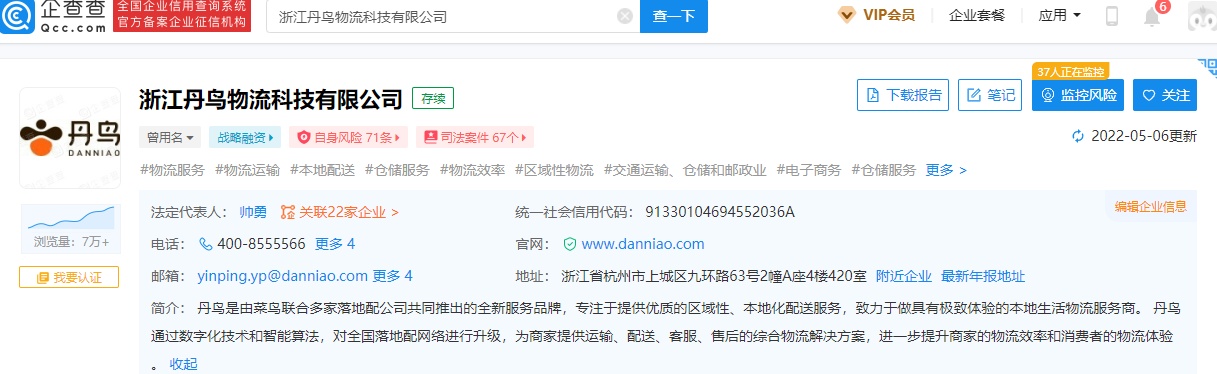Click the phone icon beside 400-8555566
Viewport: 1217px width, 374px height.
(206, 244)
